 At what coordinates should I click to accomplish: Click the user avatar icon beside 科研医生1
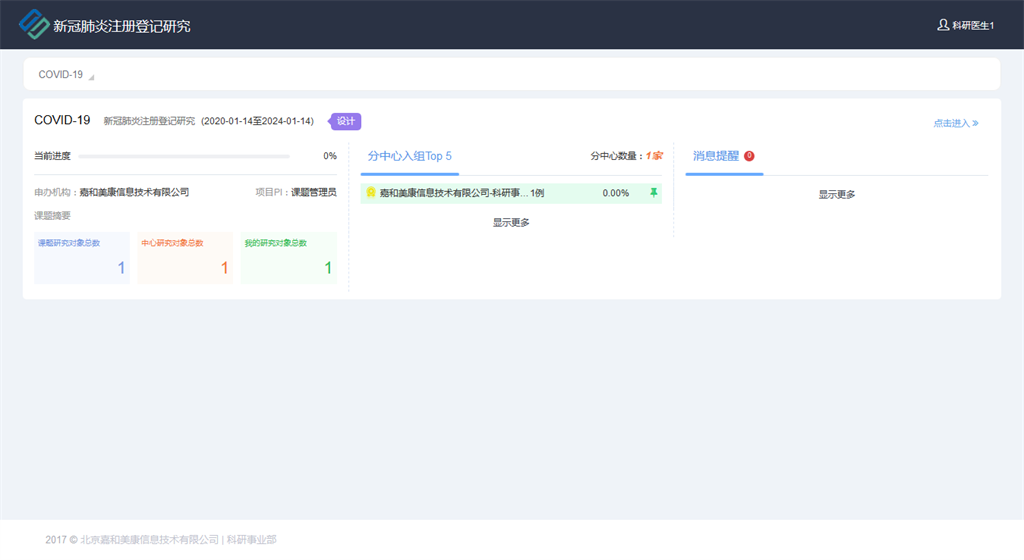pyautogui.click(x=942, y=25)
